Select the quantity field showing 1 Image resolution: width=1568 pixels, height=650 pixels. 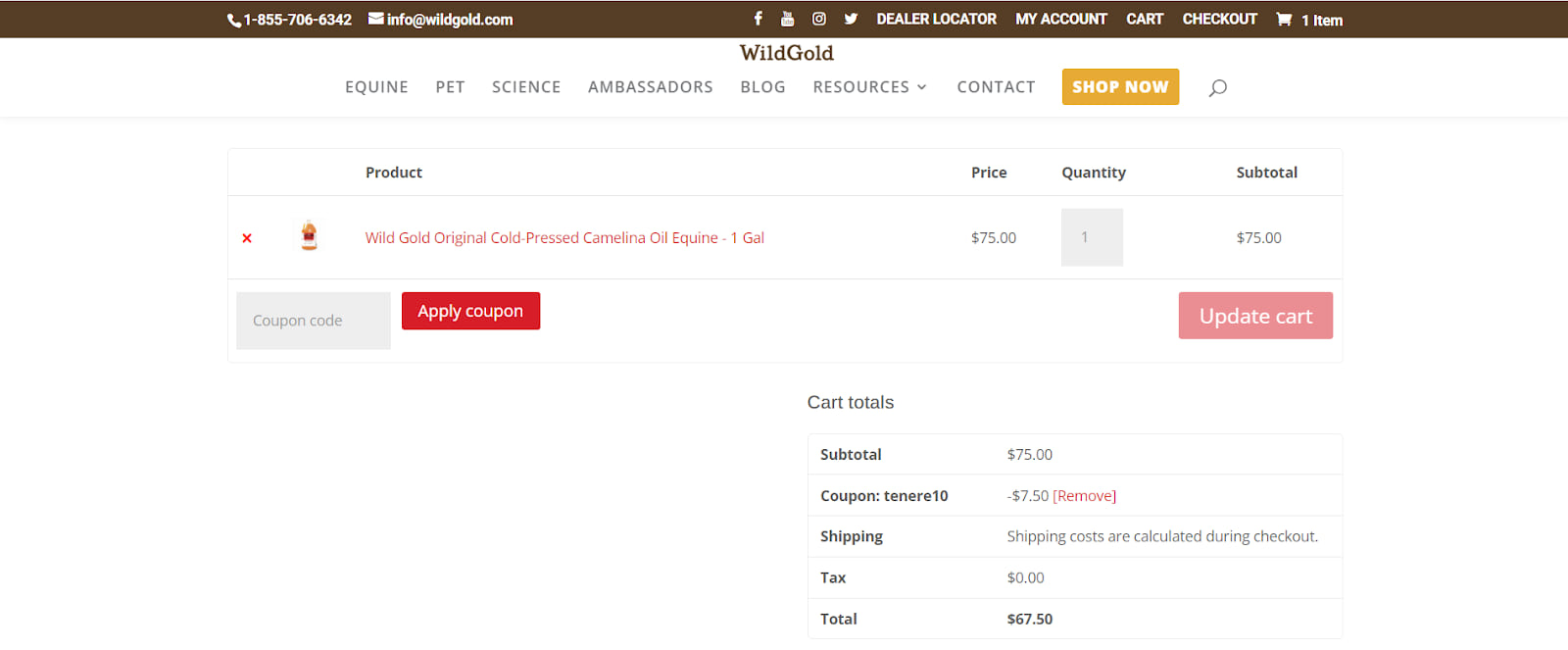click(x=1092, y=237)
